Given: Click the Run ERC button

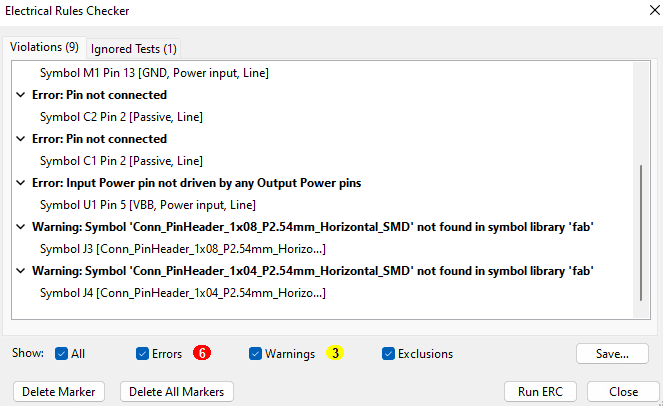Looking at the screenshot, I should pyautogui.click(x=540, y=392).
